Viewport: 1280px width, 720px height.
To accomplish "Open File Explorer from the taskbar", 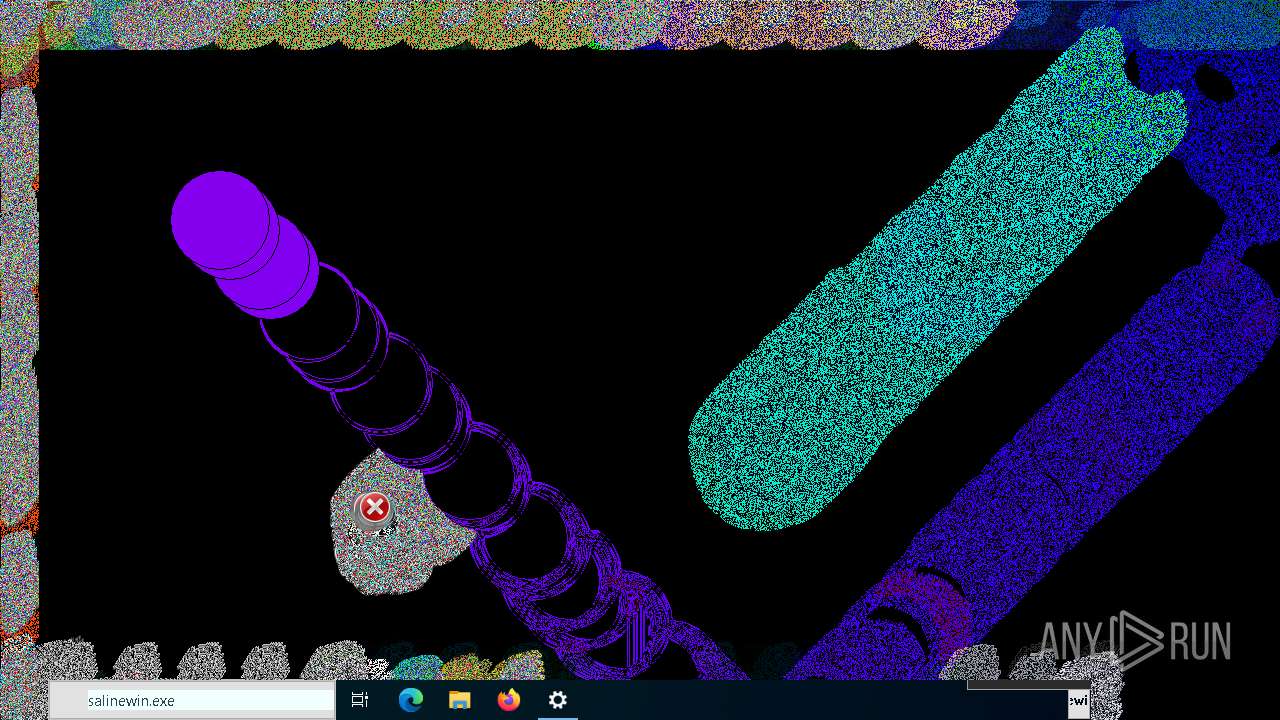I will 459,700.
